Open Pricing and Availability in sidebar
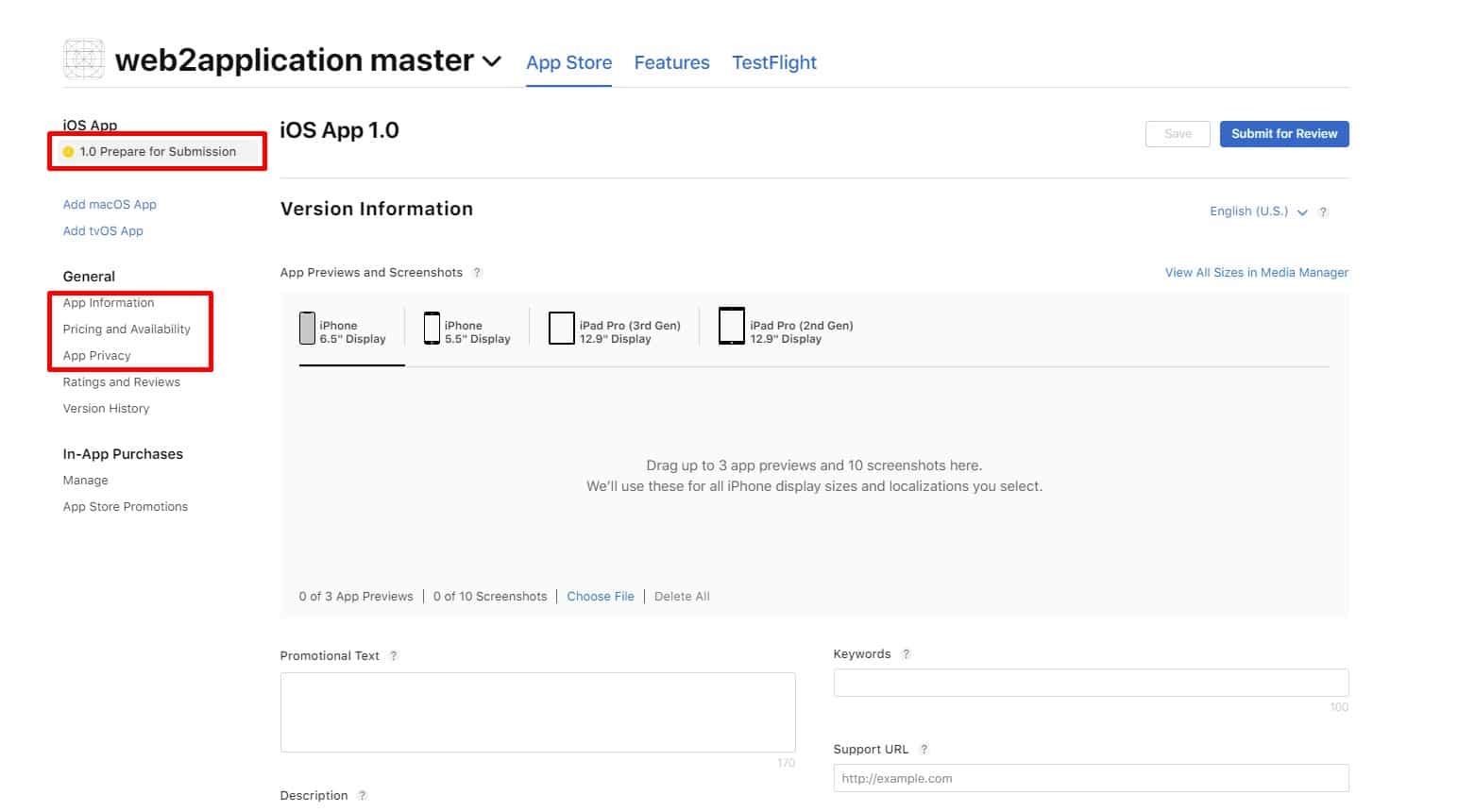1475x812 pixels. click(127, 330)
